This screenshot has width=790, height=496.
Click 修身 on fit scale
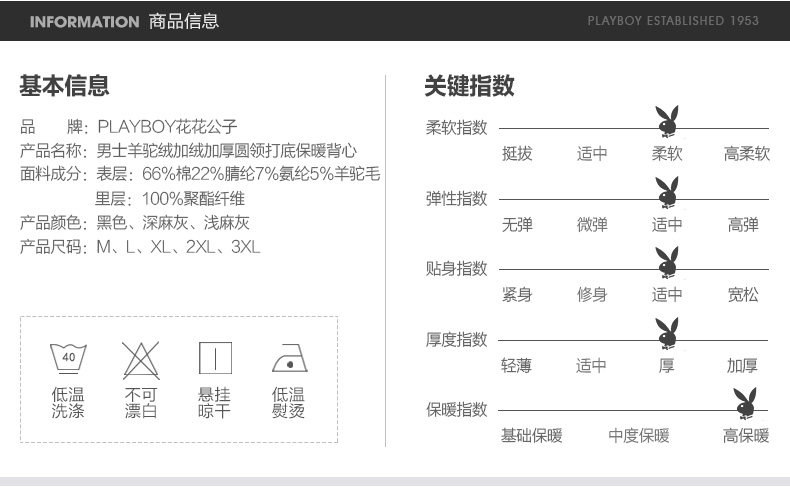point(592,294)
